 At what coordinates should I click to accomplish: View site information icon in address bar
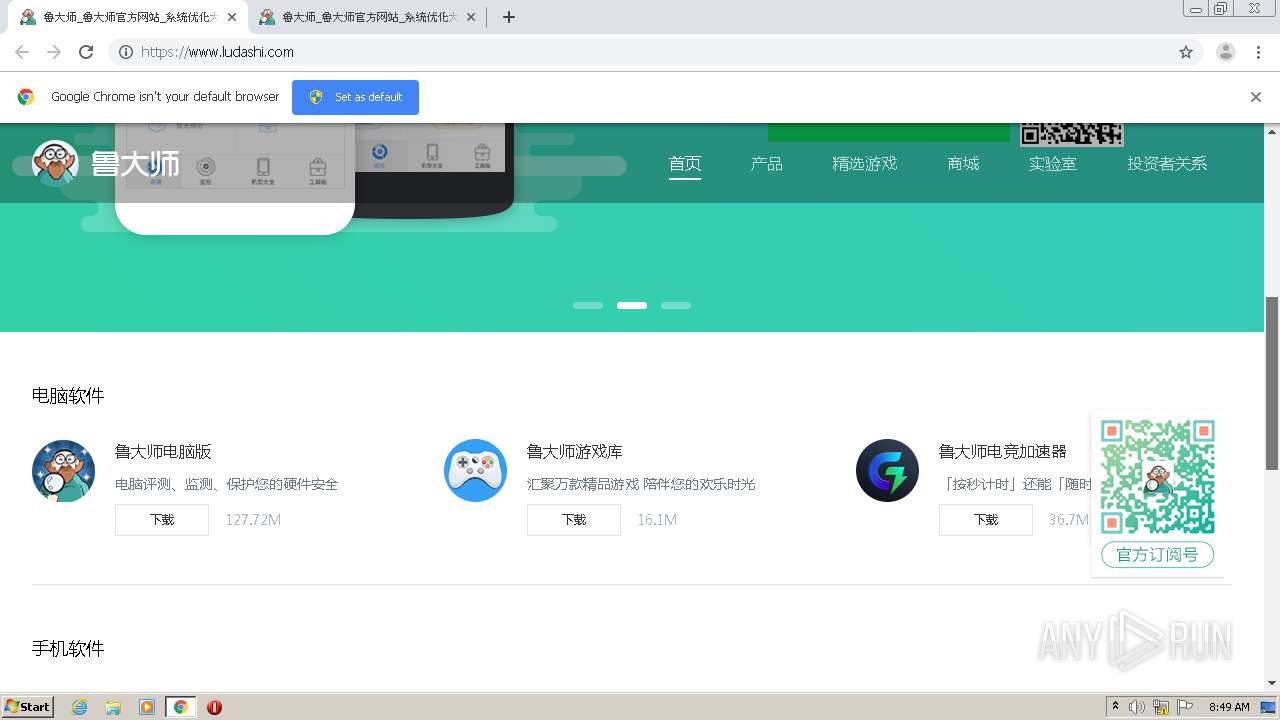tap(126, 52)
